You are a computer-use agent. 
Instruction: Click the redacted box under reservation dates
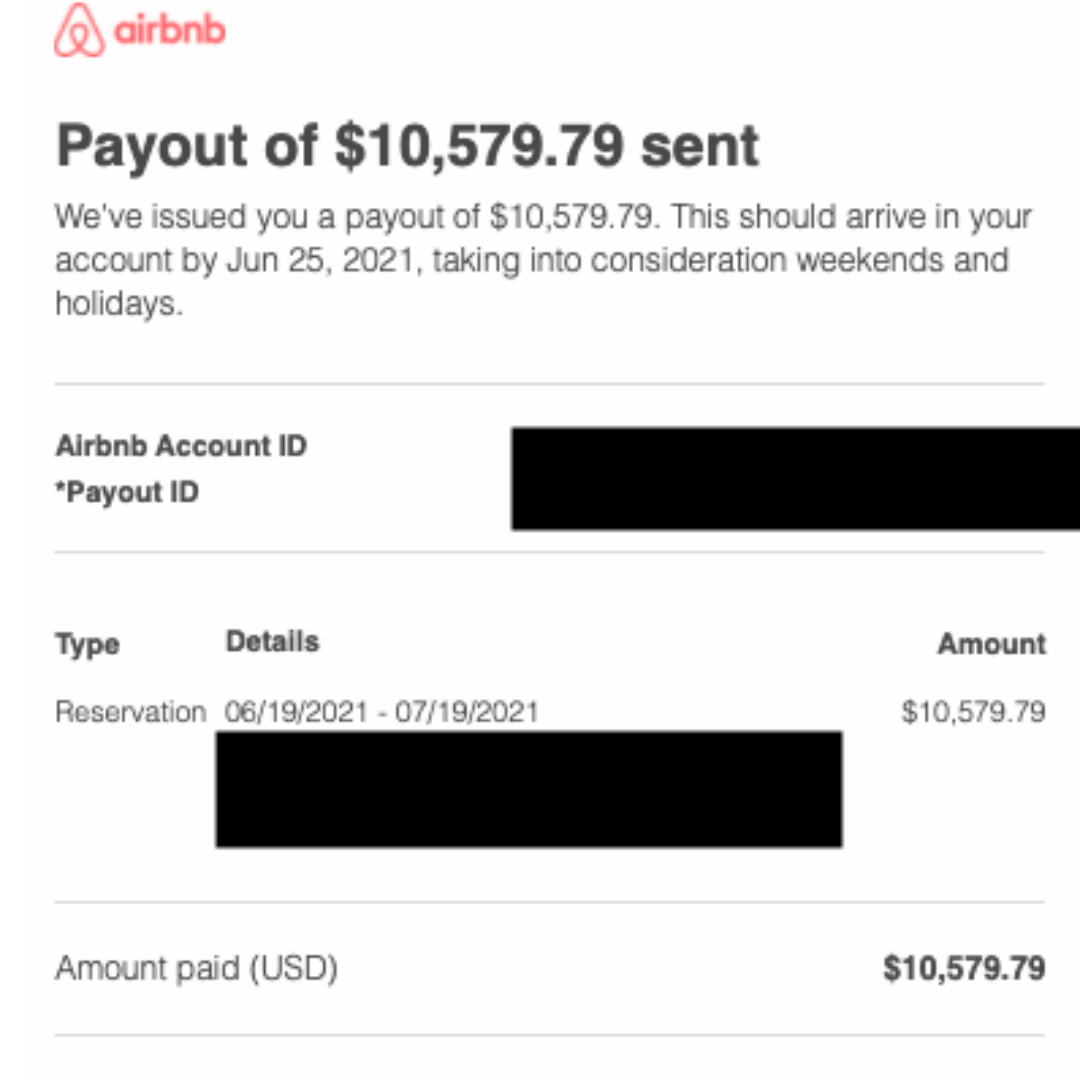(x=528, y=789)
